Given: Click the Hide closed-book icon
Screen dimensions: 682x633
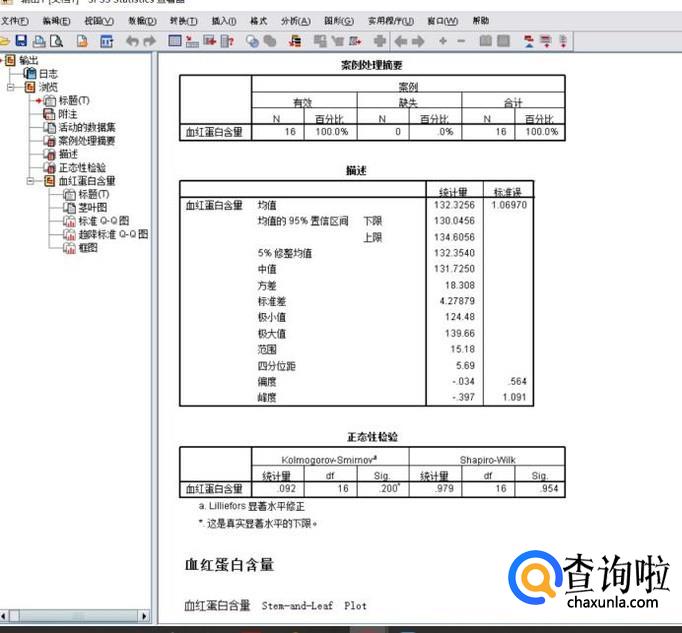Looking at the screenshot, I should 503,41.
